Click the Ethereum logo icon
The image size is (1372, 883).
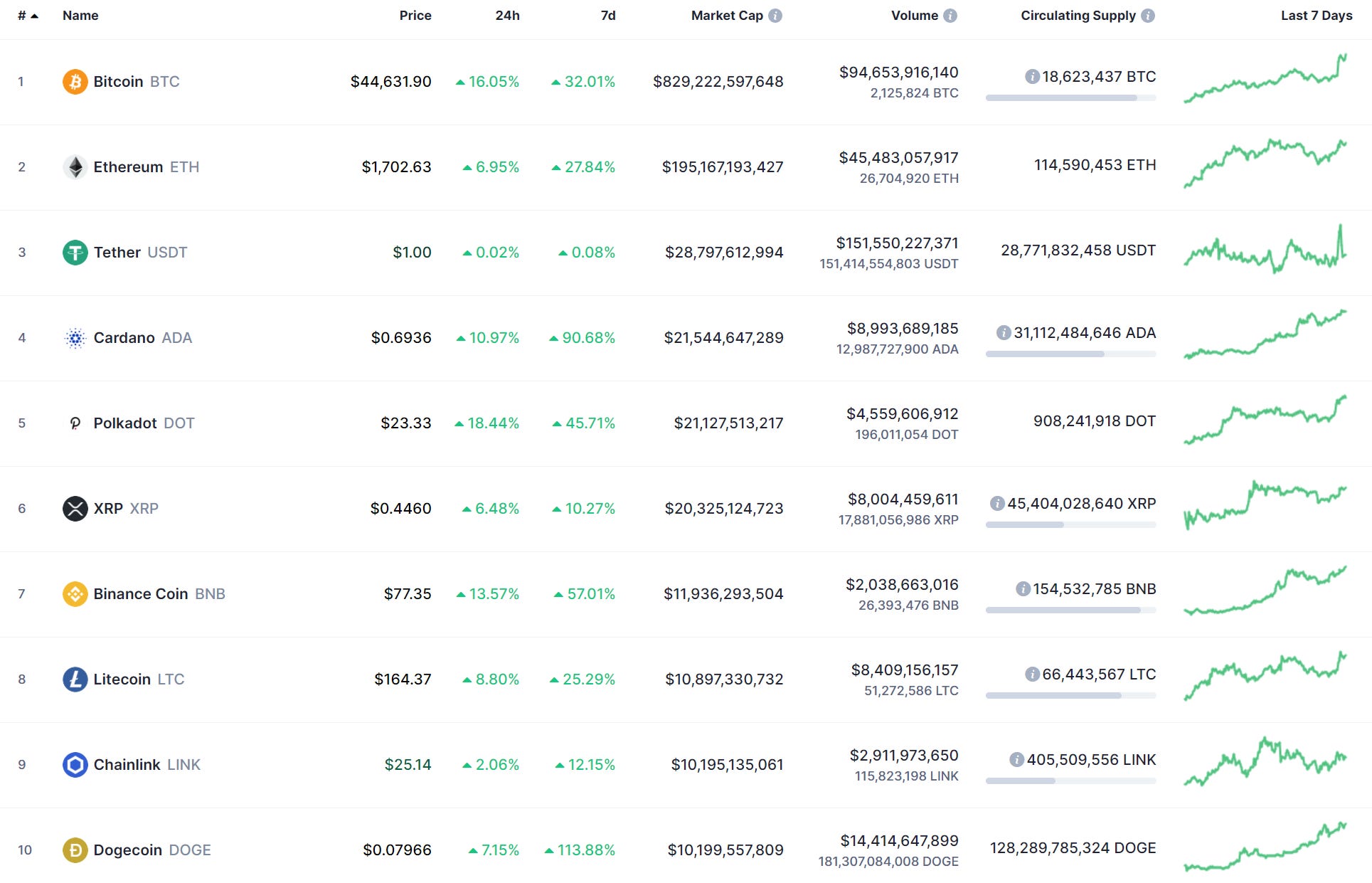pyautogui.click(x=75, y=166)
